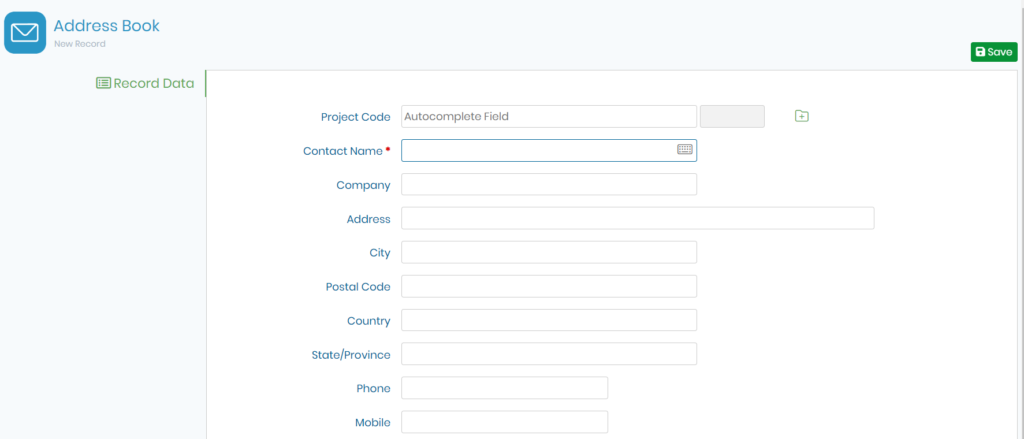The image size is (1024, 439).
Task: Click the Phone number input
Action: pyautogui.click(x=504, y=388)
